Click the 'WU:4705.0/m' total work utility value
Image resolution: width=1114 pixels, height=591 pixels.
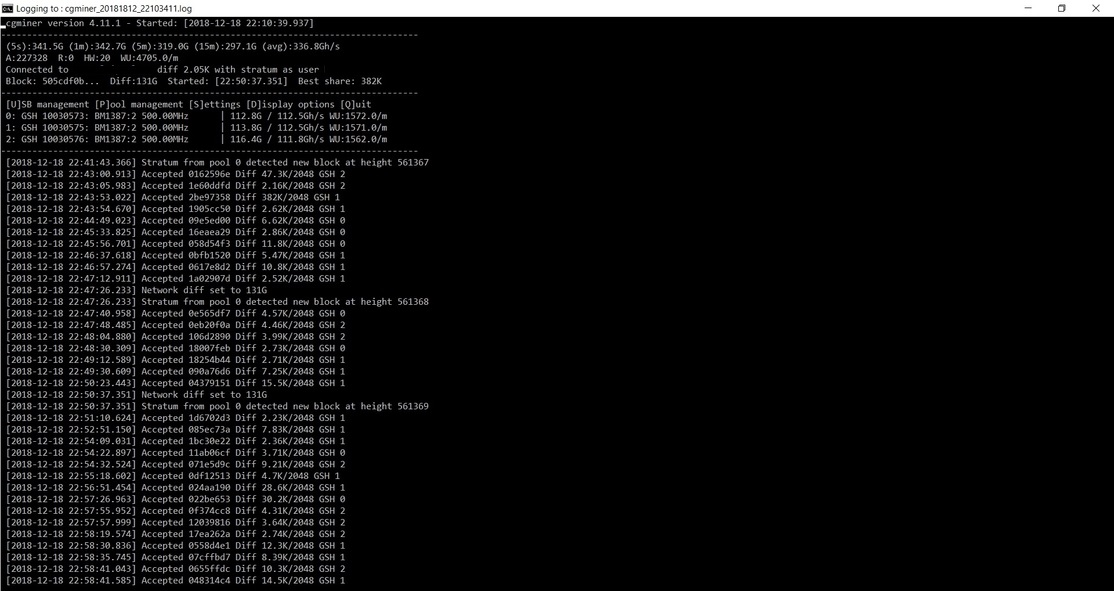point(150,58)
